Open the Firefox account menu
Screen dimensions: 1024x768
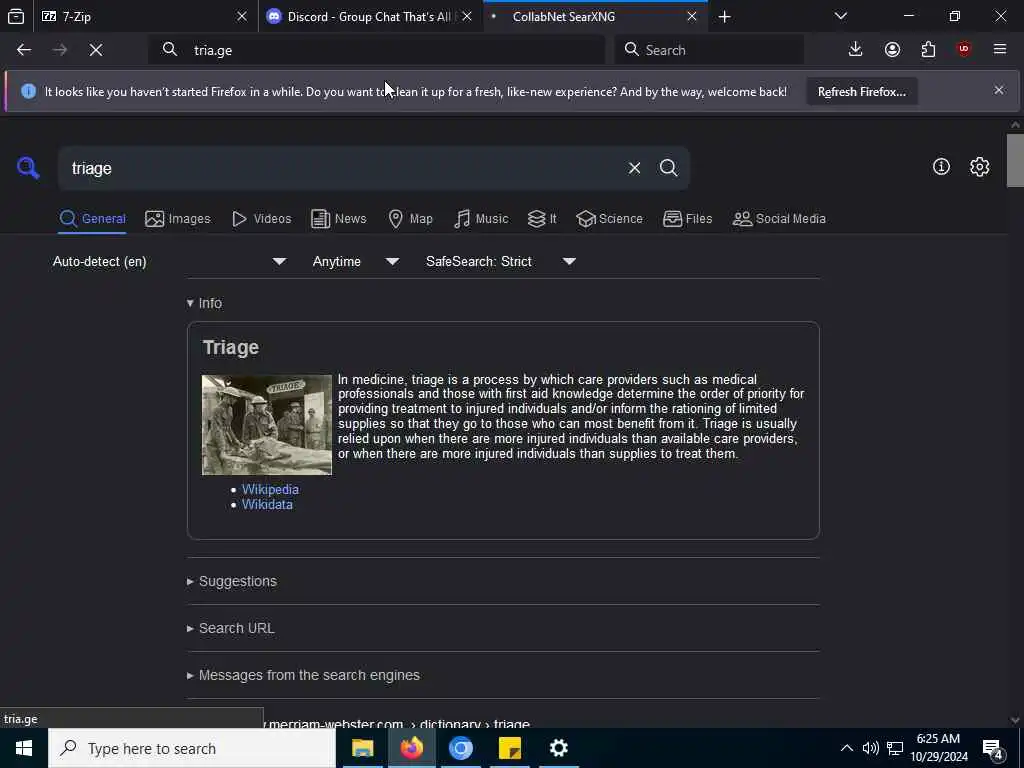coord(892,50)
